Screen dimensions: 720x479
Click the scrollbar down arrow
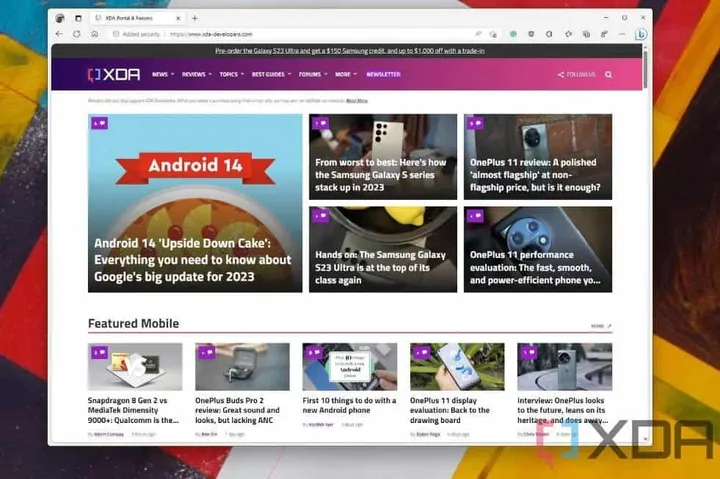[645, 439]
